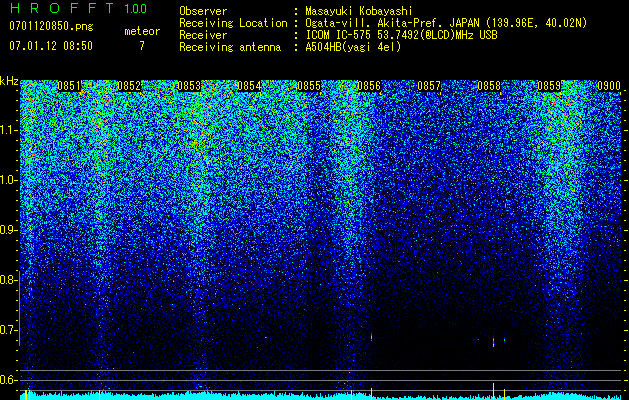Click the red meteor echo at 0858

pyautogui.click(x=493, y=342)
